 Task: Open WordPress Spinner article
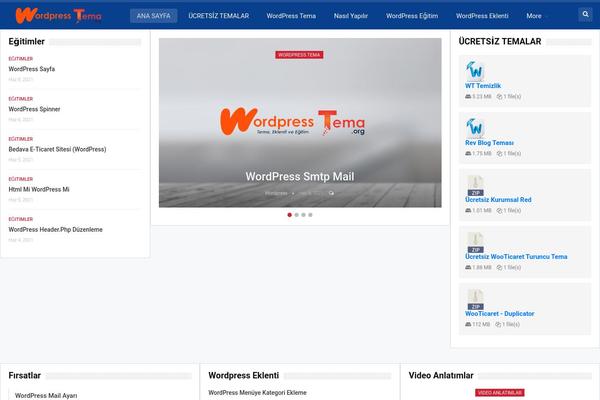click(x=34, y=109)
